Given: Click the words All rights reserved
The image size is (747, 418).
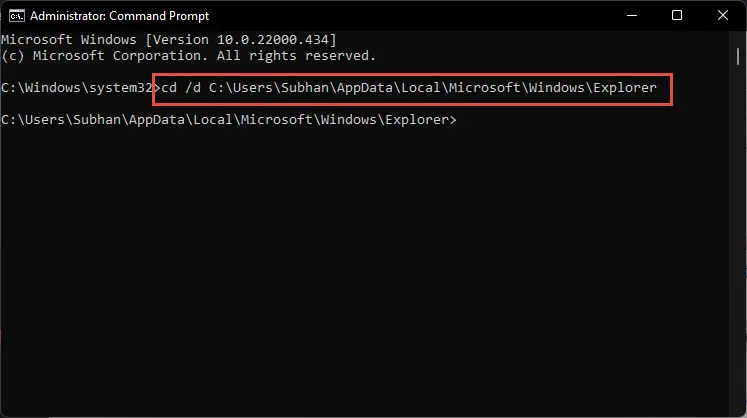Looking at the screenshot, I should pos(296,56).
